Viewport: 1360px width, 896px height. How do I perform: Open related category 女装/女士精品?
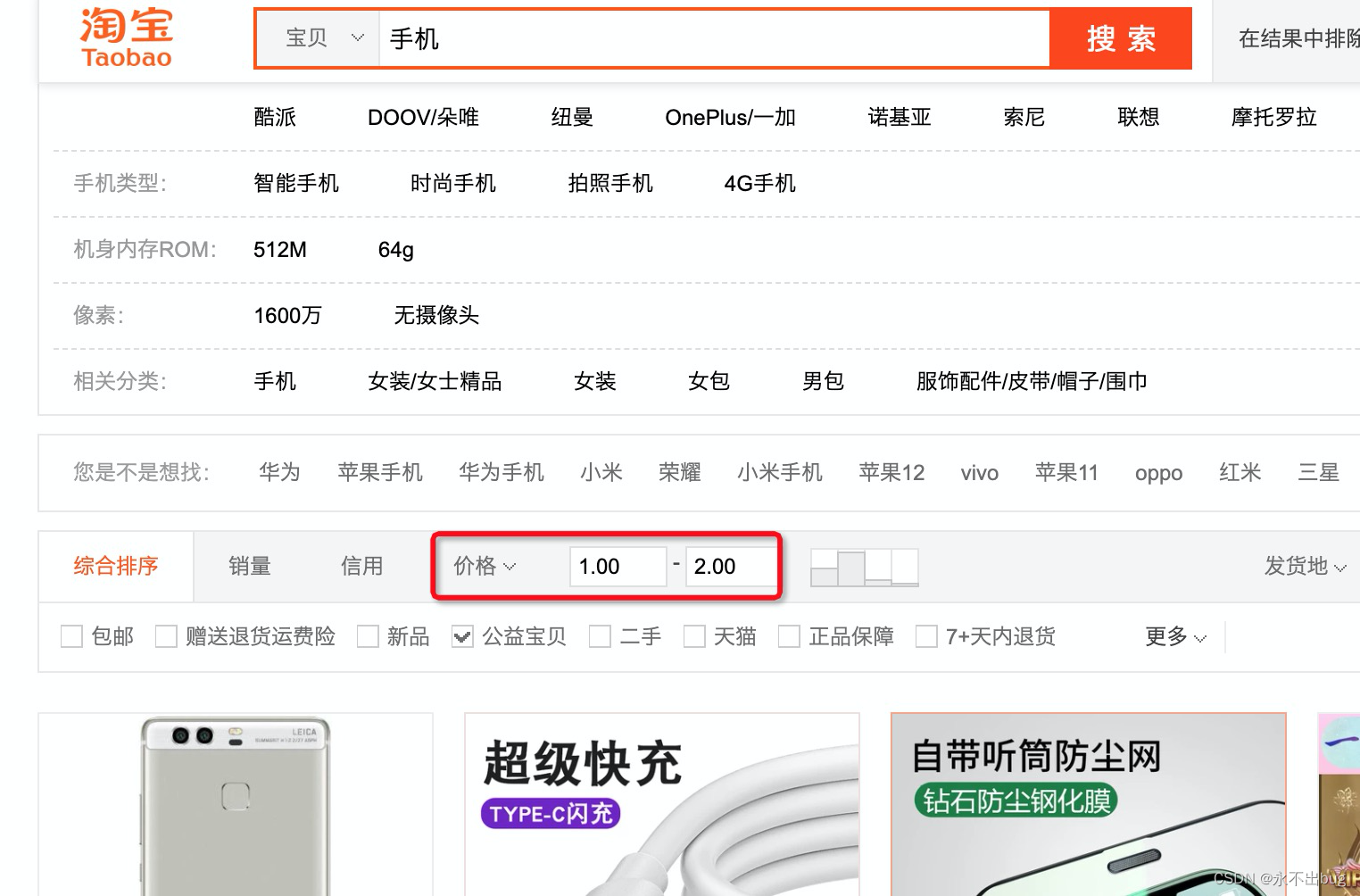[435, 381]
